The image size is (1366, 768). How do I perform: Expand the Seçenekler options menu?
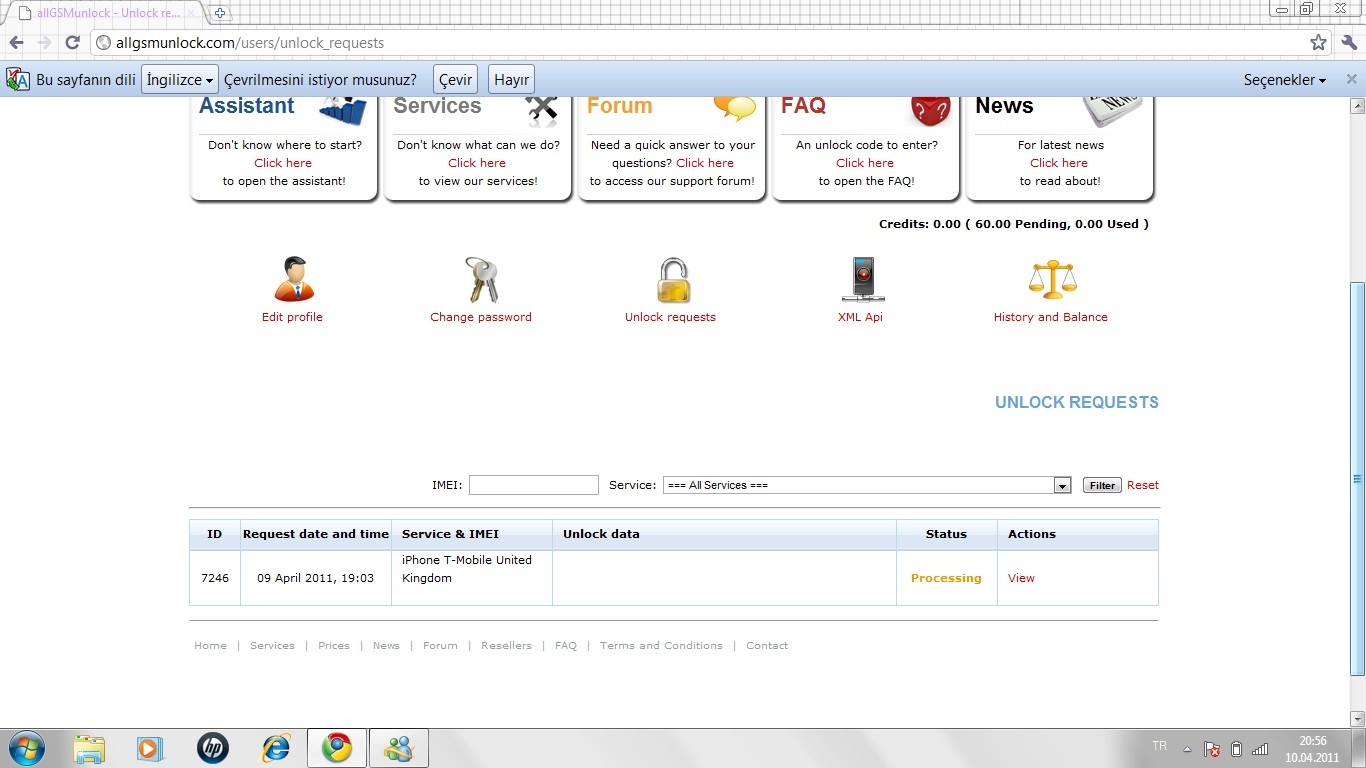tap(1284, 80)
